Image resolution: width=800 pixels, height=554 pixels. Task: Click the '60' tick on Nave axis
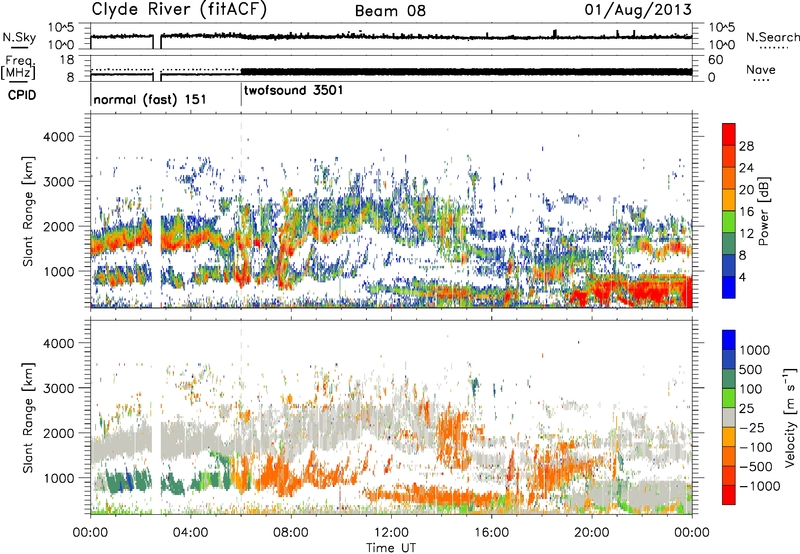[x=715, y=60]
